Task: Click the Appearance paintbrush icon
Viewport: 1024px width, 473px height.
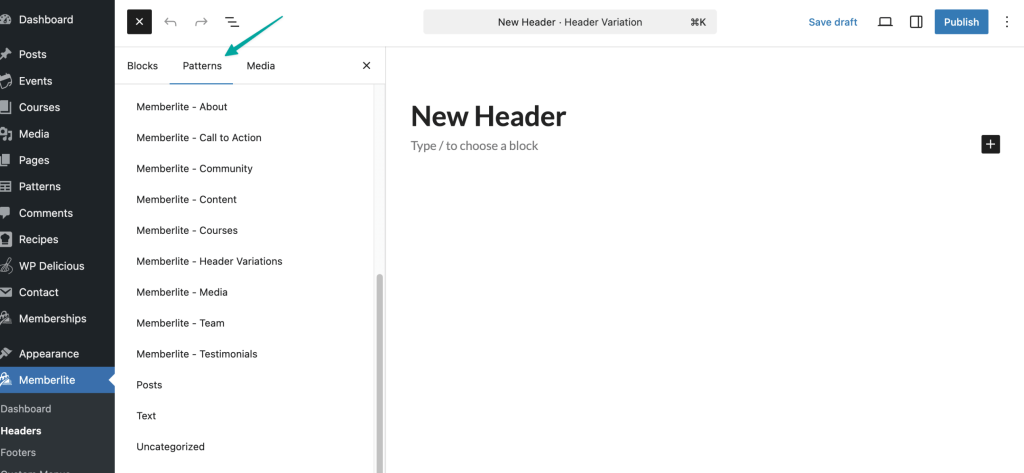Action: click(5, 353)
